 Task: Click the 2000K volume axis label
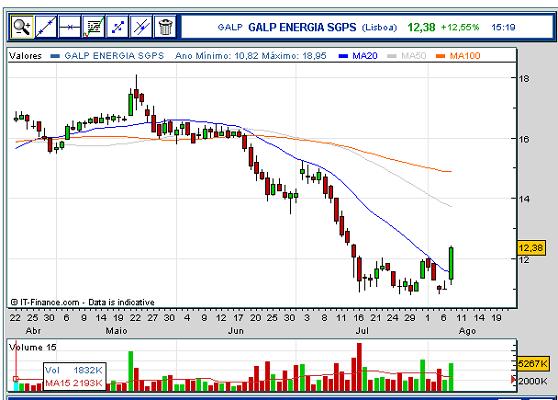pyautogui.click(x=533, y=381)
